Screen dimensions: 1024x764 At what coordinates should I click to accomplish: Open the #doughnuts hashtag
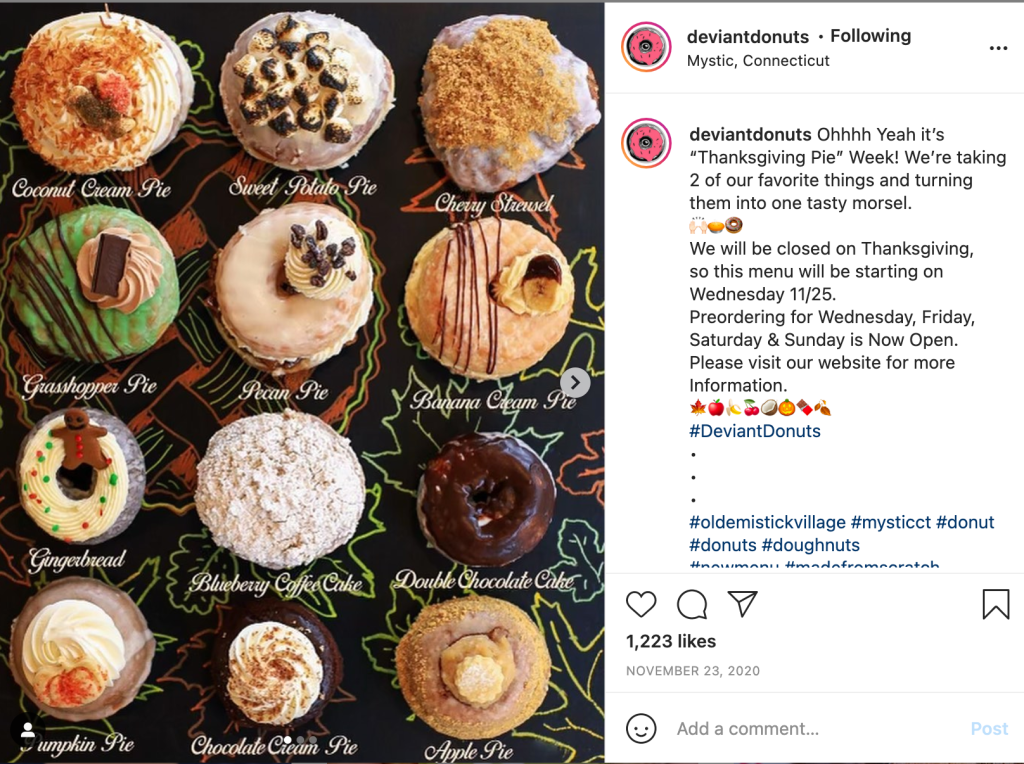[810, 545]
